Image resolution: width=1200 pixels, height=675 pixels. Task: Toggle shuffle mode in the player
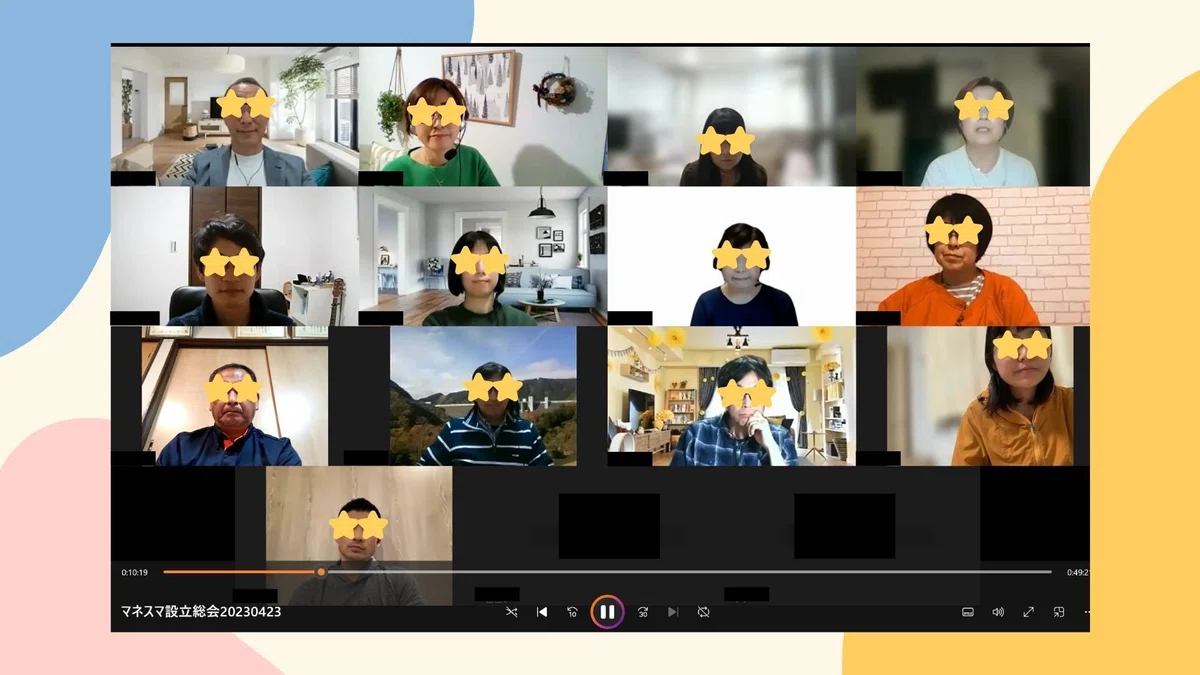[x=511, y=612]
